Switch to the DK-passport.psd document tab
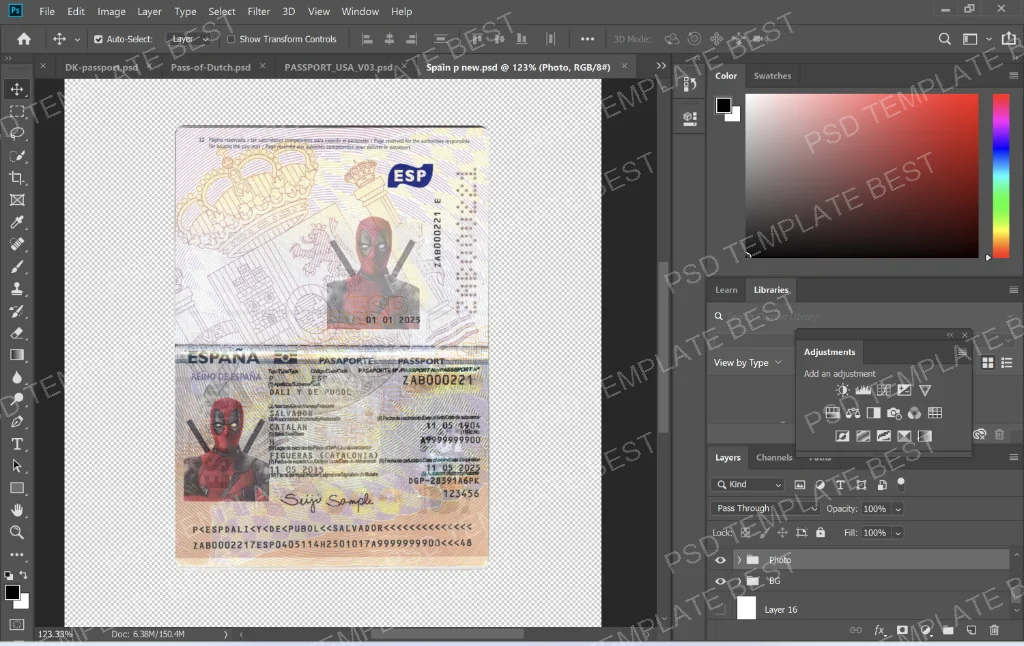The height and width of the screenshot is (646, 1024). click(x=101, y=67)
